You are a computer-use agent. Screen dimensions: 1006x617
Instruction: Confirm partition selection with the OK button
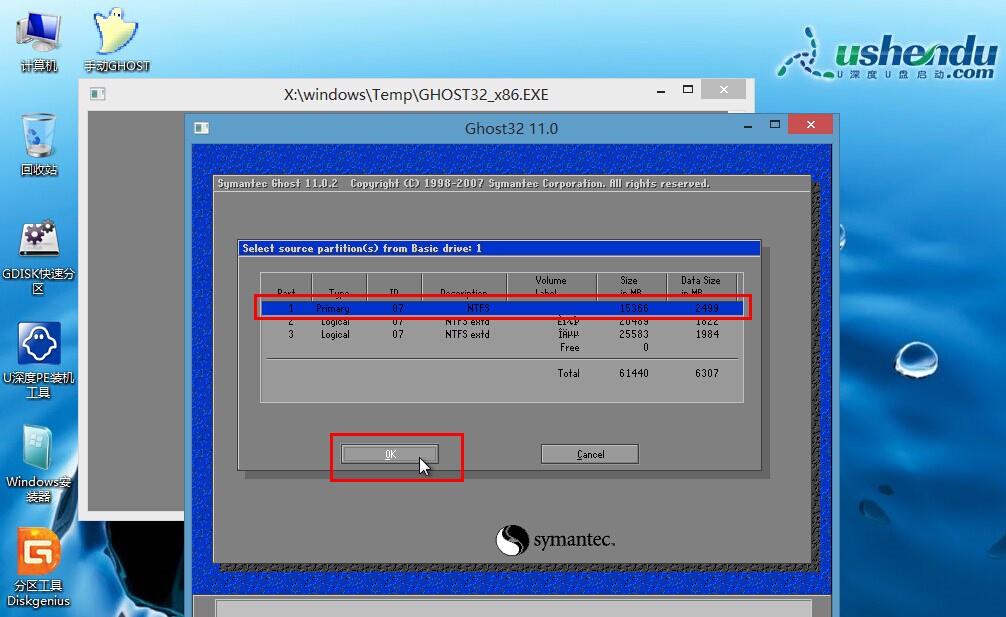pos(390,454)
